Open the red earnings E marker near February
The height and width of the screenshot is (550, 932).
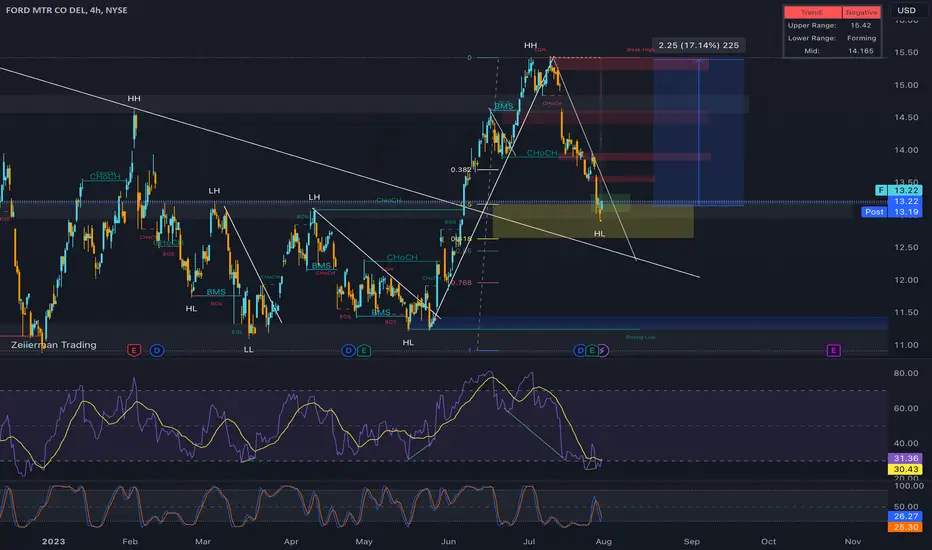134,351
